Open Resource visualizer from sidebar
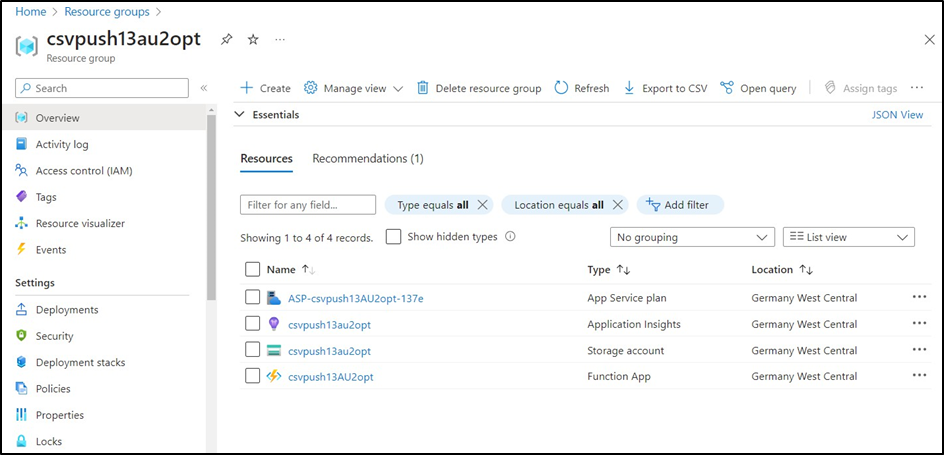The width and height of the screenshot is (944, 455). click(x=80, y=223)
